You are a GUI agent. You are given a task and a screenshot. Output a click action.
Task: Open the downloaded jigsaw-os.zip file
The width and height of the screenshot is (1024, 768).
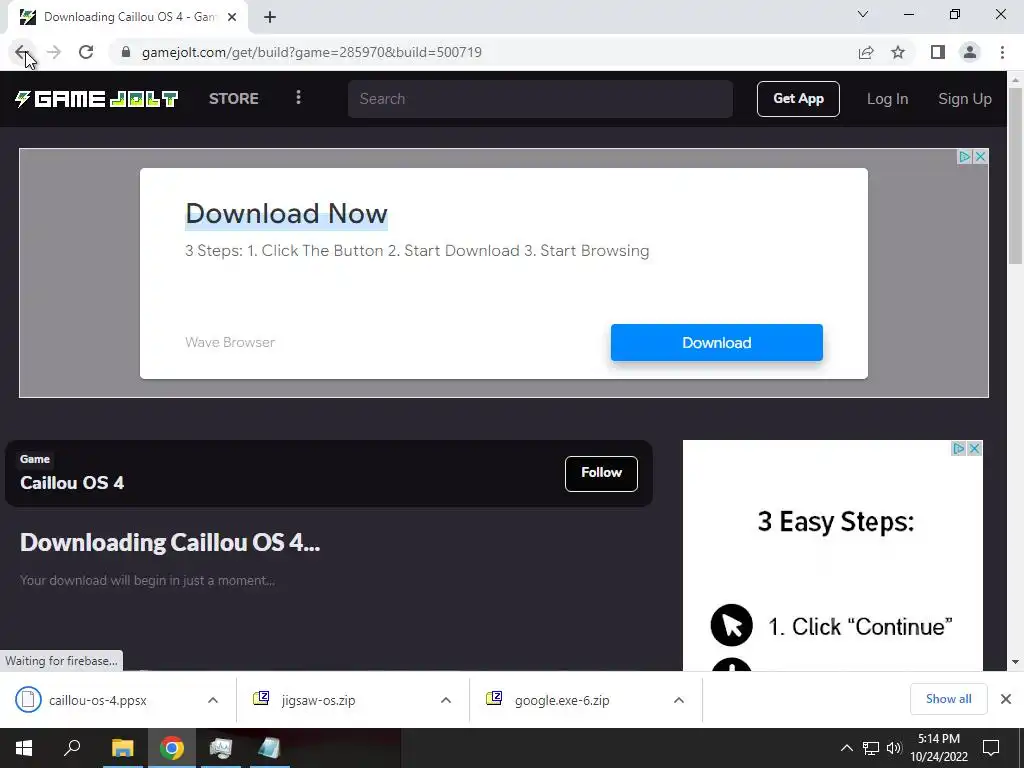pos(318,700)
